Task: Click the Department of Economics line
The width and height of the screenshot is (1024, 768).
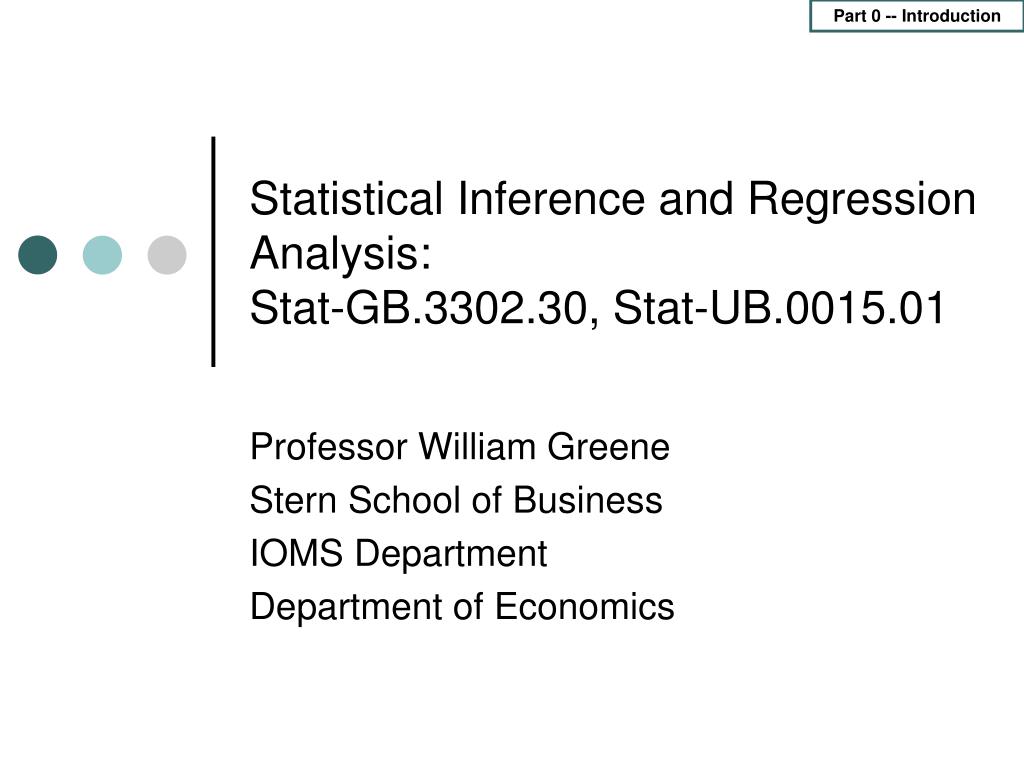Action: pyautogui.click(x=462, y=607)
